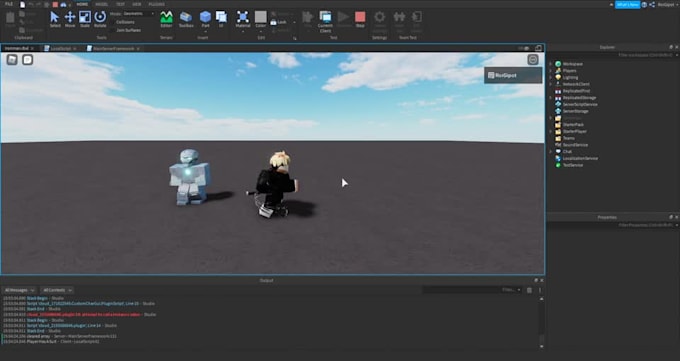Choose the Select tool
680x361 pixels.
point(55,20)
